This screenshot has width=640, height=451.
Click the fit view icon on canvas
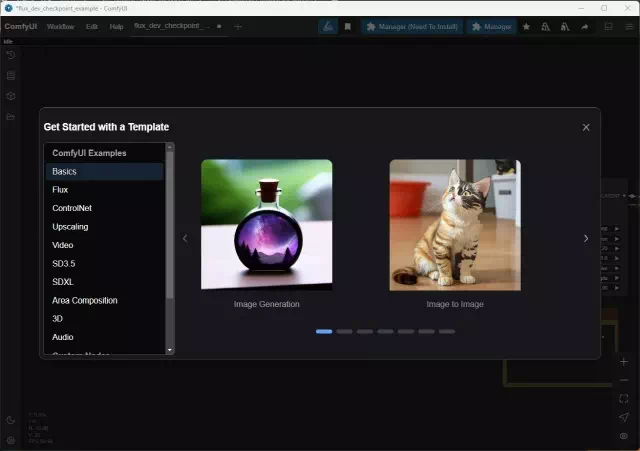click(623, 398)
